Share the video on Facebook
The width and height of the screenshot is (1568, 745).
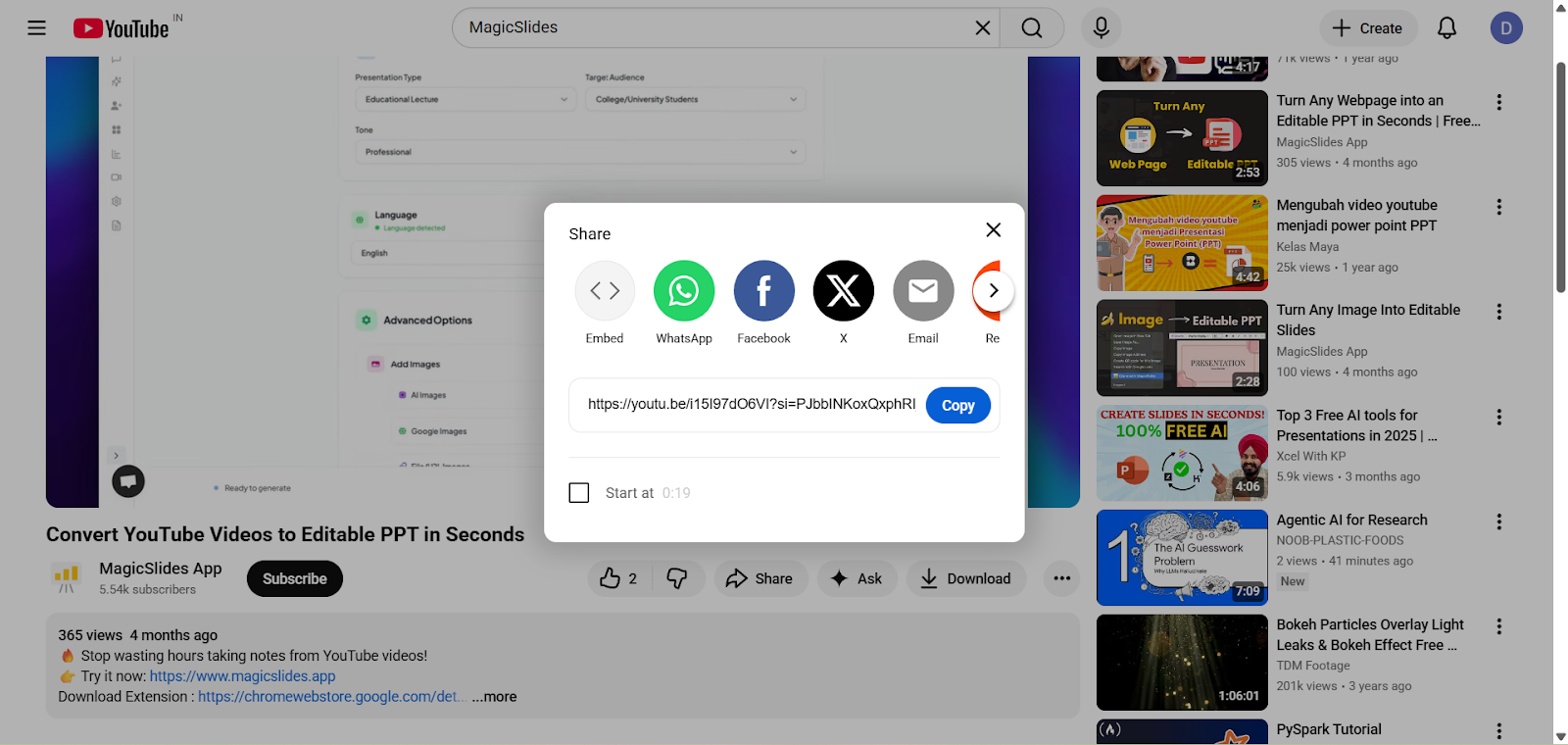tap(764, 303)
